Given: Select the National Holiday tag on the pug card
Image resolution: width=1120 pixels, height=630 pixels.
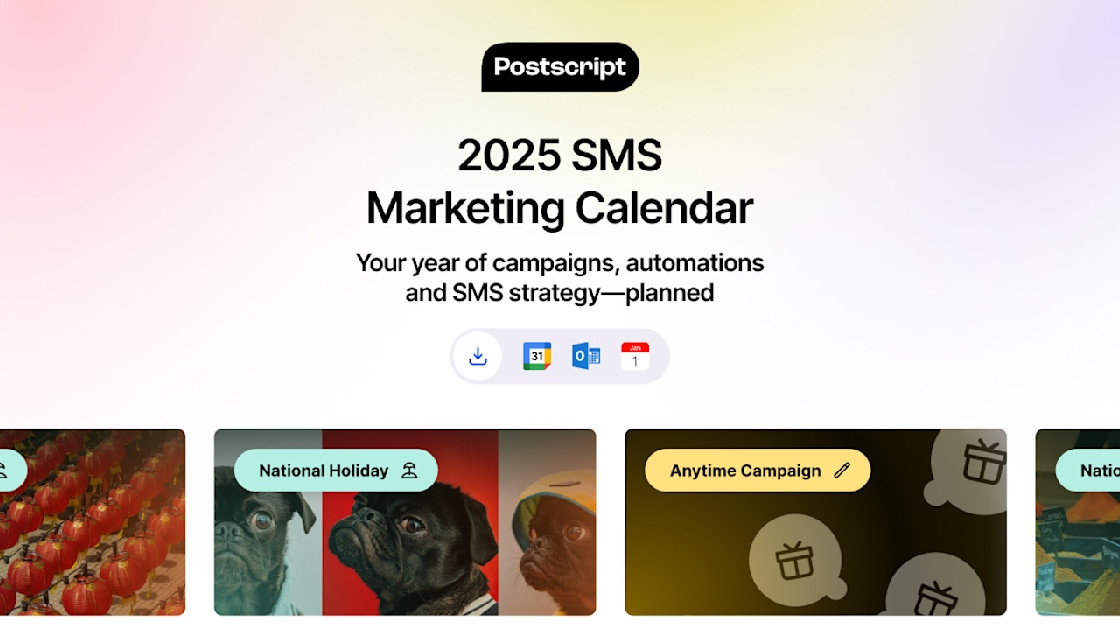Looking at the screenshot, I should coord(336,470).
